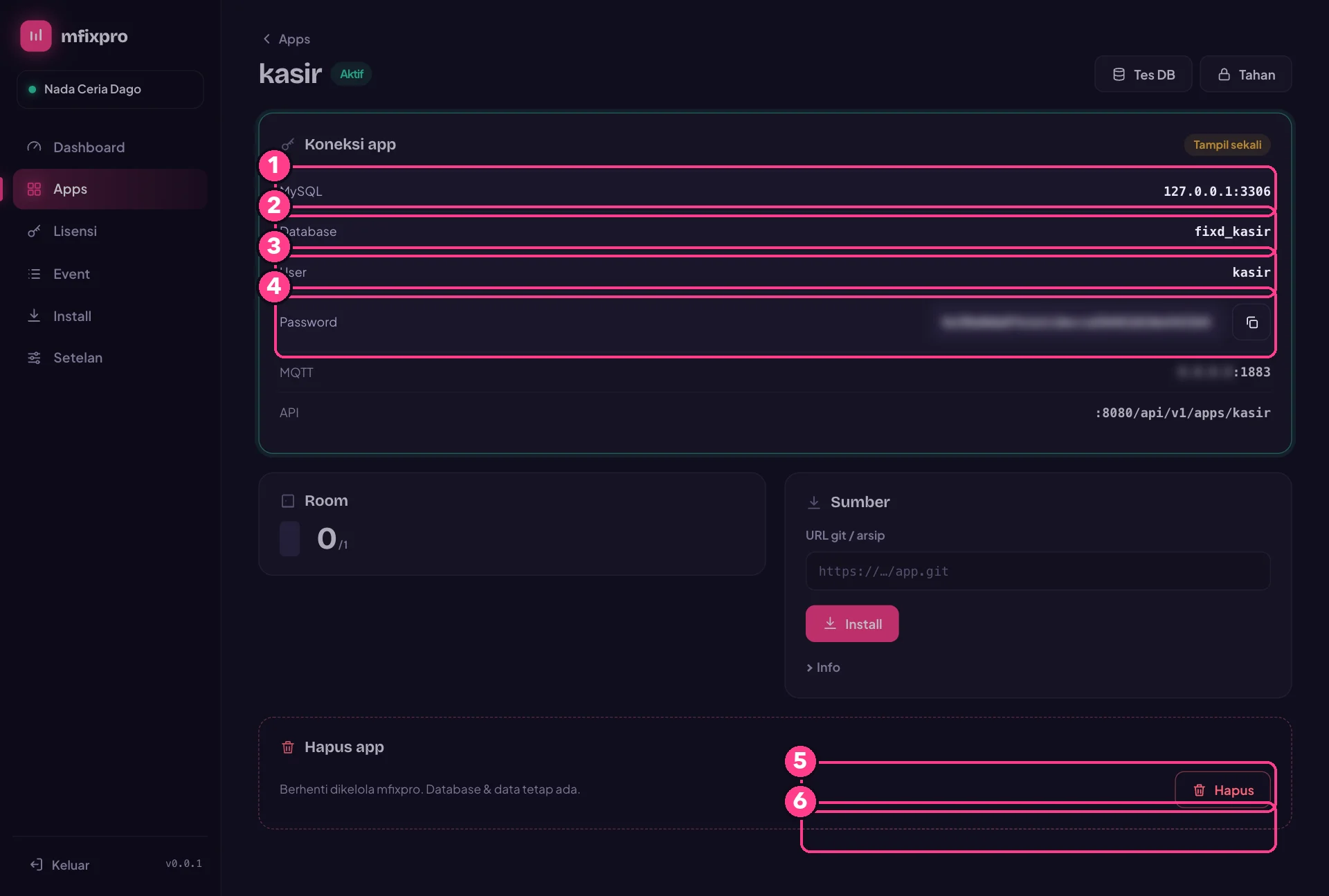Click the pink Install button under Sumber

pos(852,623)
